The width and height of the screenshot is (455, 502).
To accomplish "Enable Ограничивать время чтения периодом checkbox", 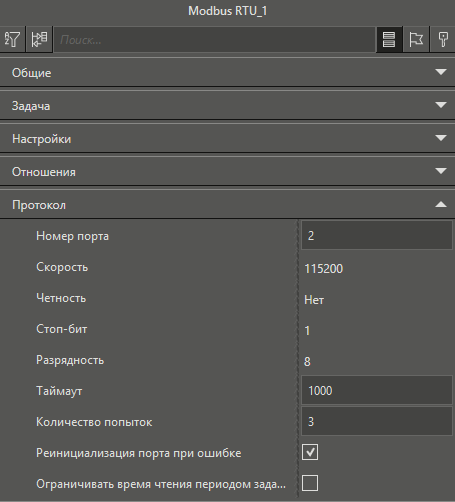I will pos(310,483).
